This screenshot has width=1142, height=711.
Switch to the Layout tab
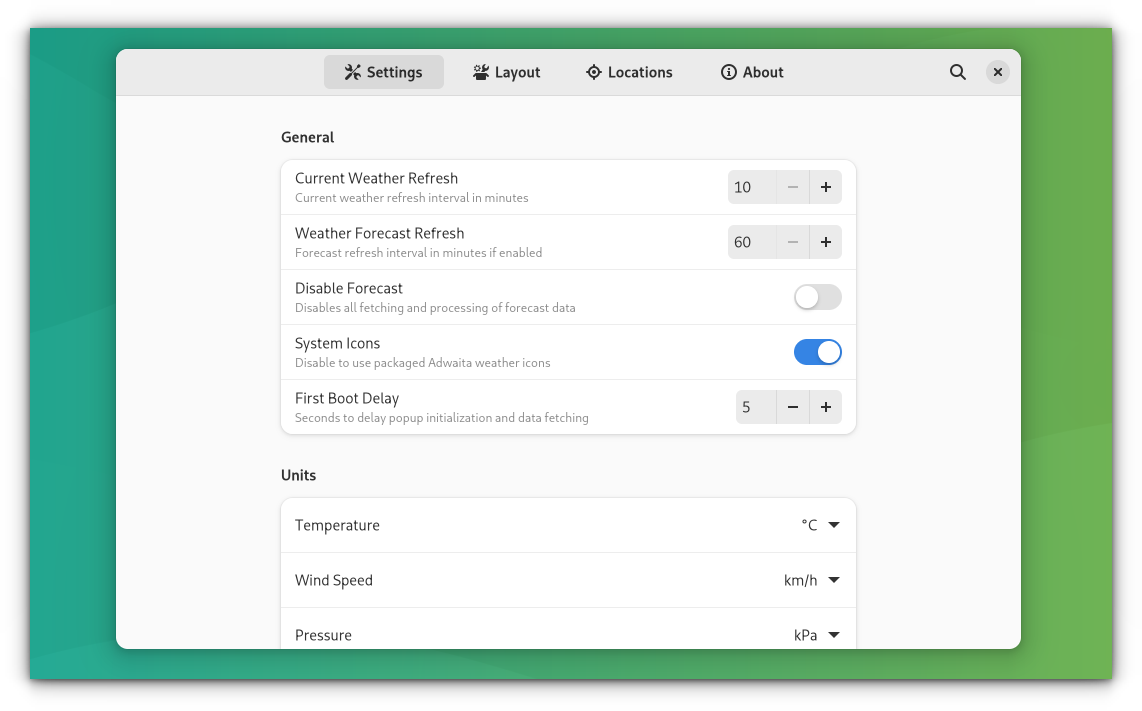tap(507, 72)
